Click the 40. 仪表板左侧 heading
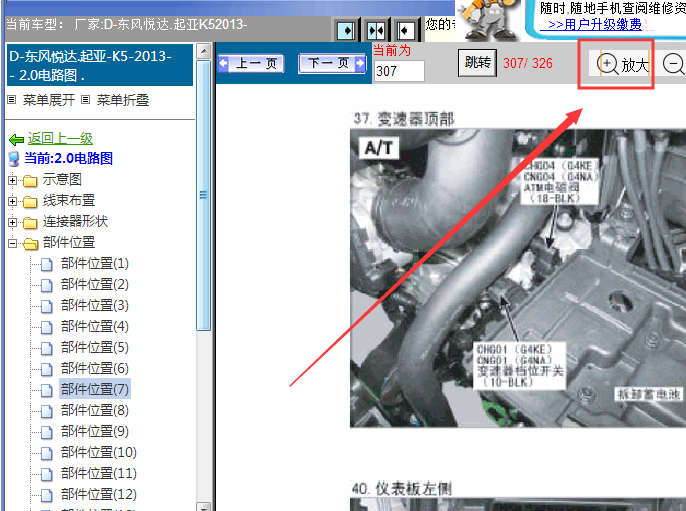 (401, 489)
